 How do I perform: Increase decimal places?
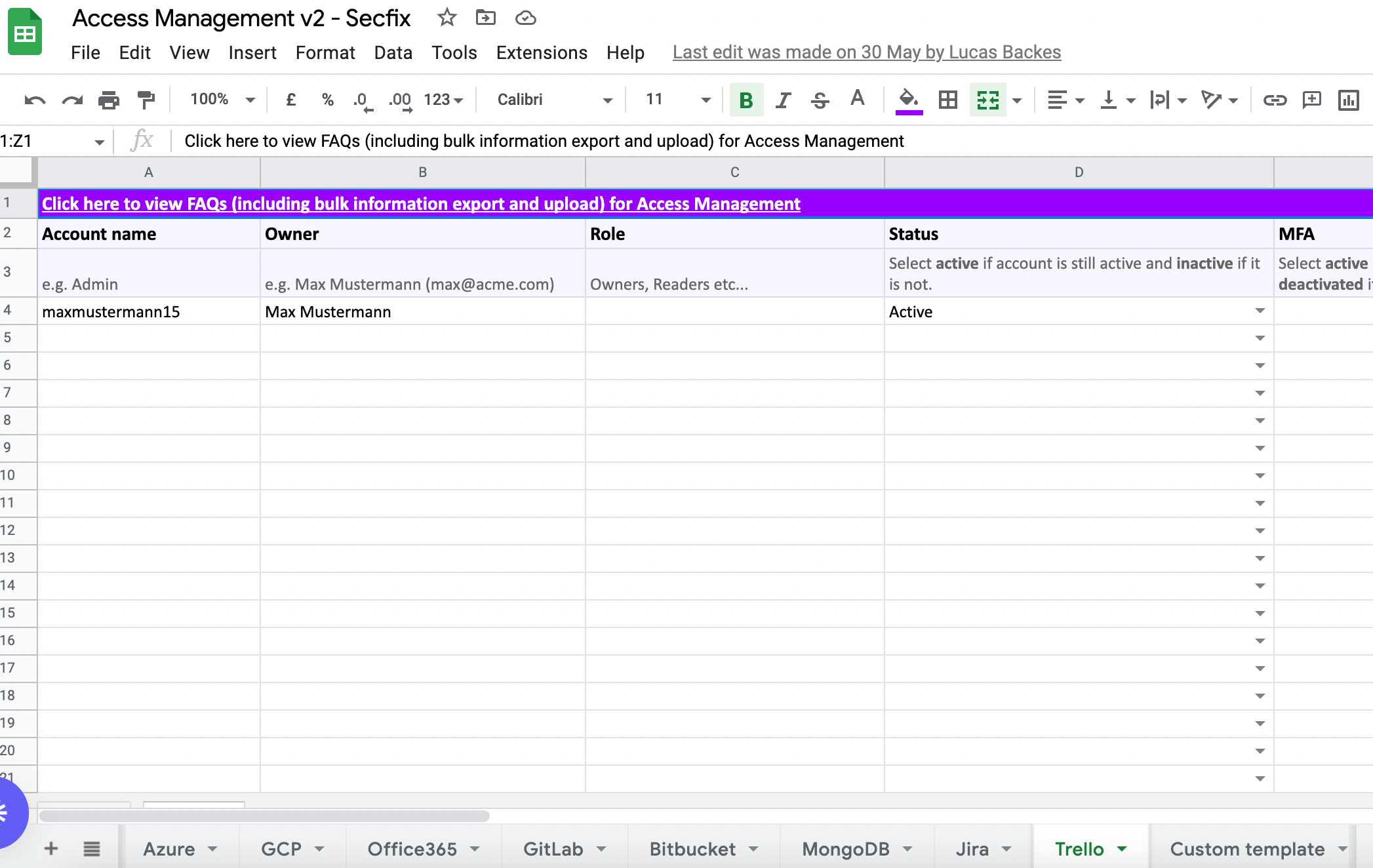point(400,100)
